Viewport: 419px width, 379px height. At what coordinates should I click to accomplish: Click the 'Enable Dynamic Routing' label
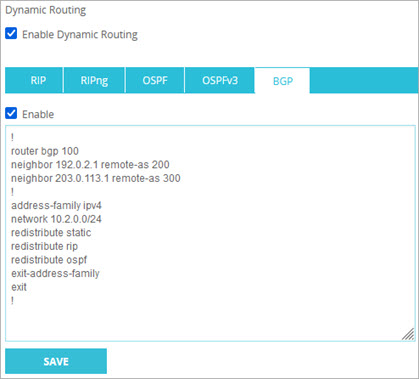pyautogui.click(x=80, y=35)
